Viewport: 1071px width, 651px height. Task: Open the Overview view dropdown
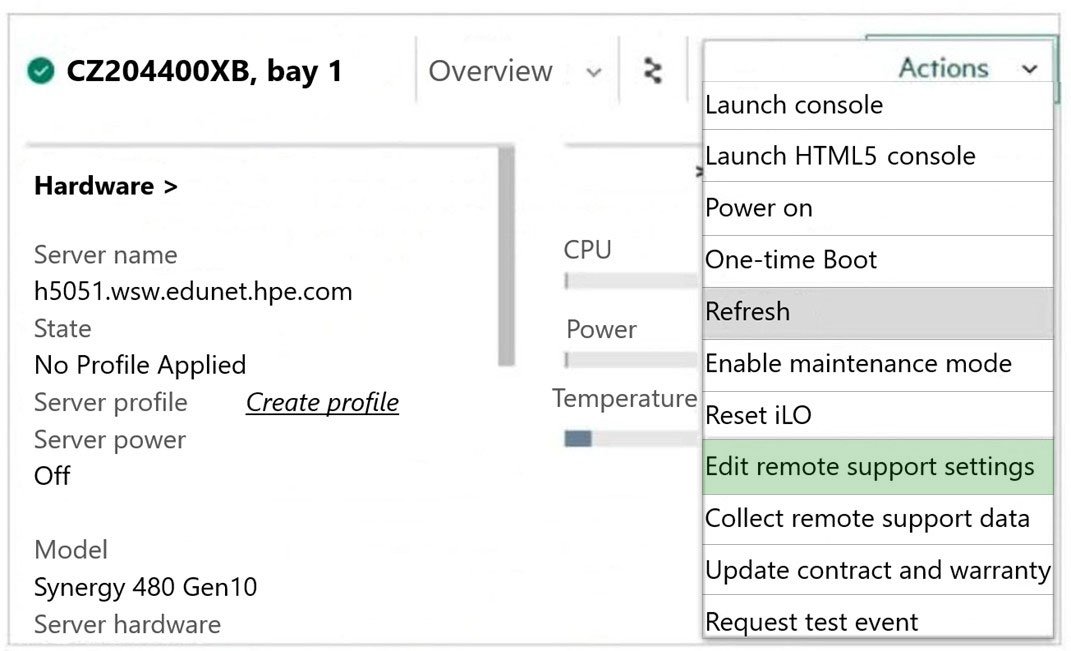pyautogui.click(x=515, y=71)
